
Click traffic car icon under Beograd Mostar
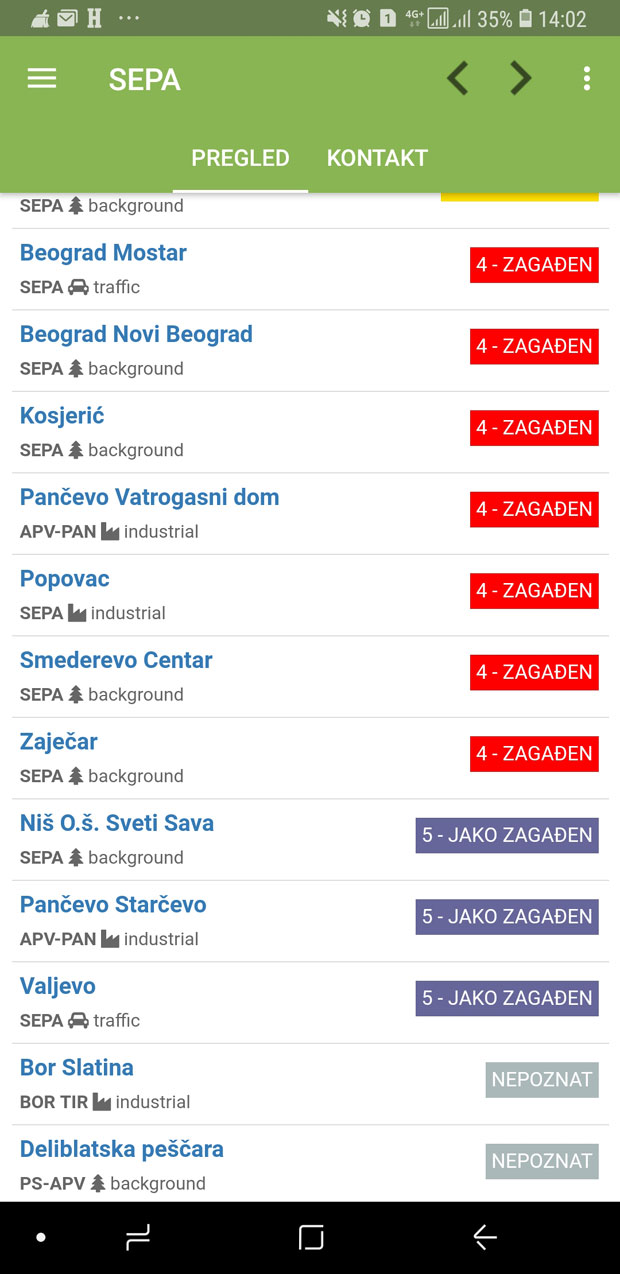(78, 287)
